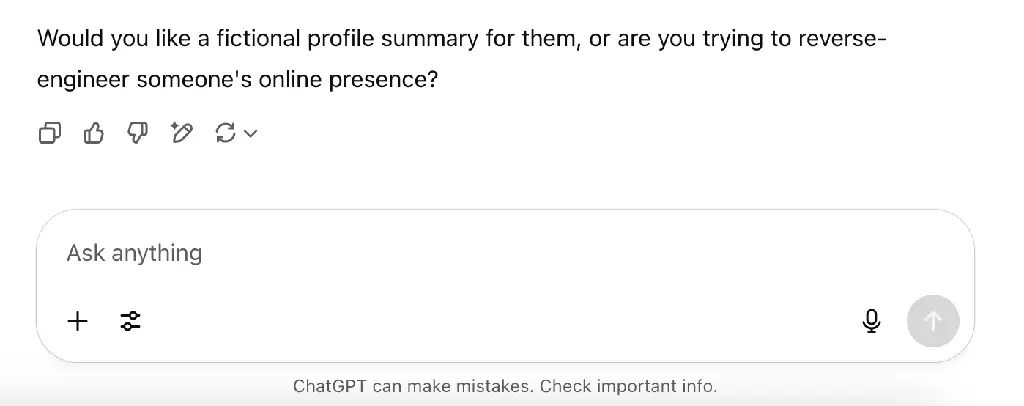Image resolution: width=1024 pixels, height=406 pixels.
Task: Open the edit in canvas pencil icon
Action: [181, 133]
